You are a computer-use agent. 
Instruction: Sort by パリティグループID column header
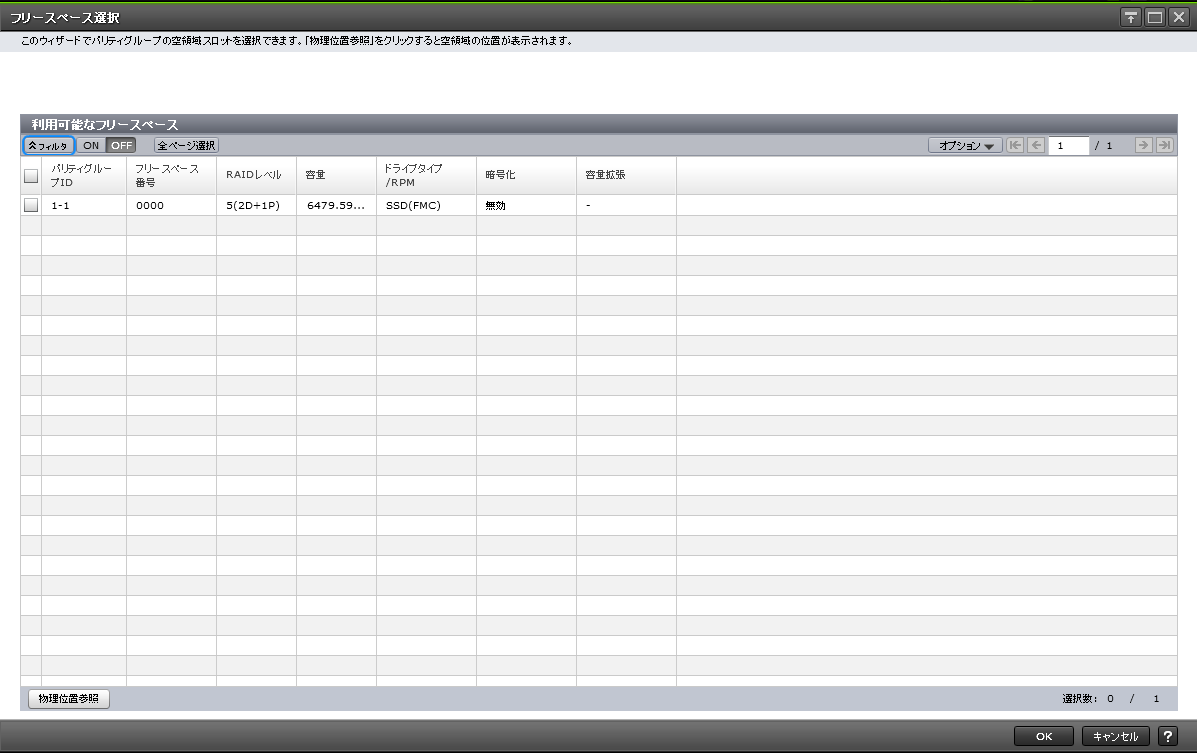tap(84, 176)
